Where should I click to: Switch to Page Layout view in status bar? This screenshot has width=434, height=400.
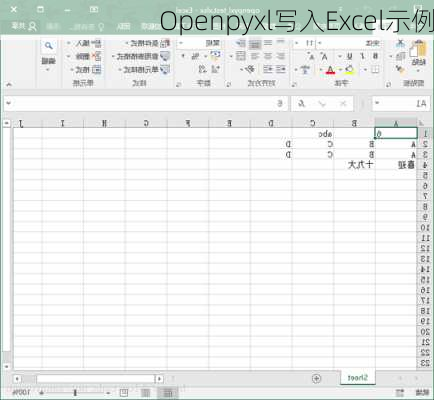coord(145,393)
